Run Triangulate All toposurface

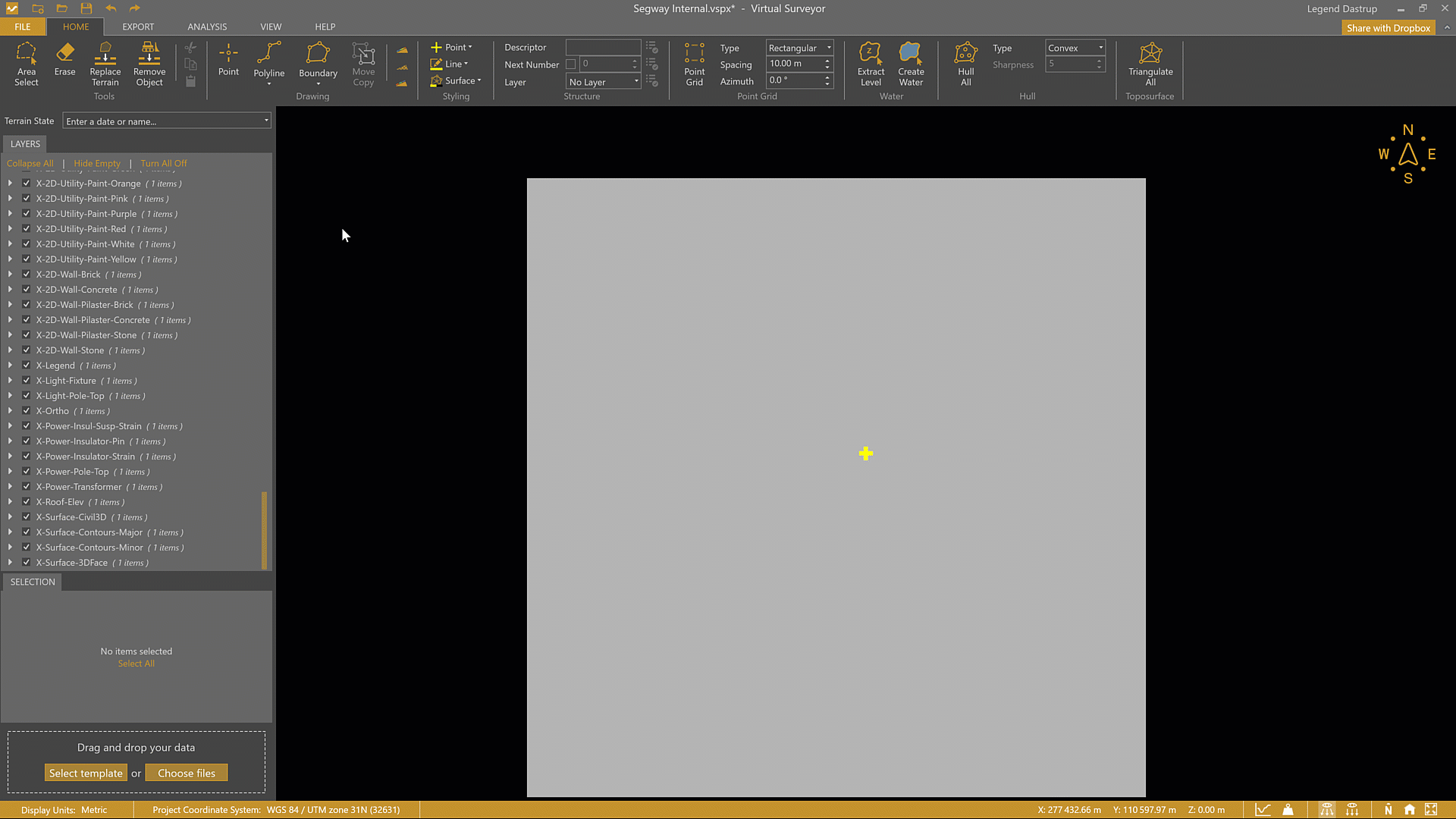(x=1150, y=64)
